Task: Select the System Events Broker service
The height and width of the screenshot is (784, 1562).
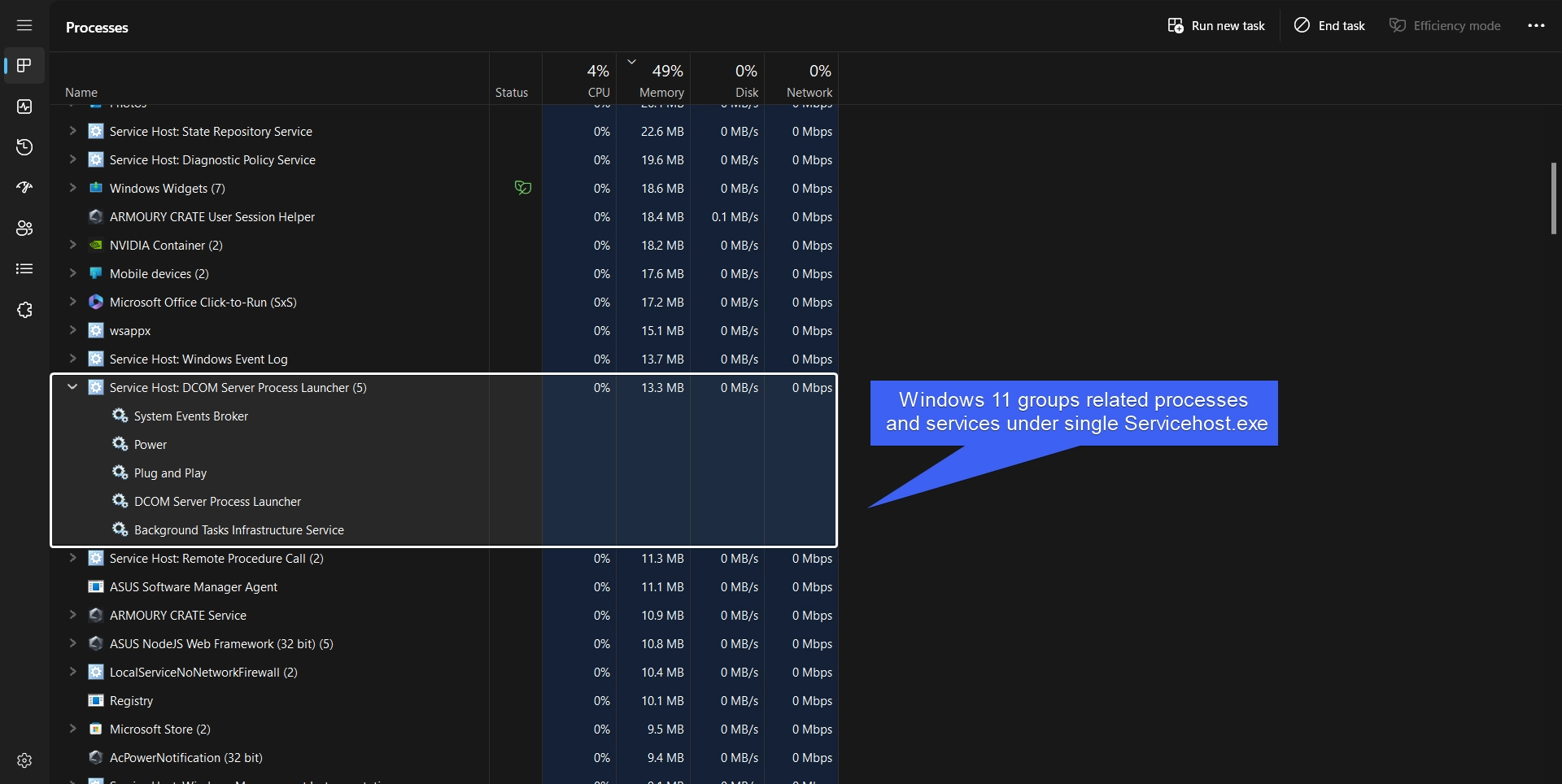Action: (191, 416)
